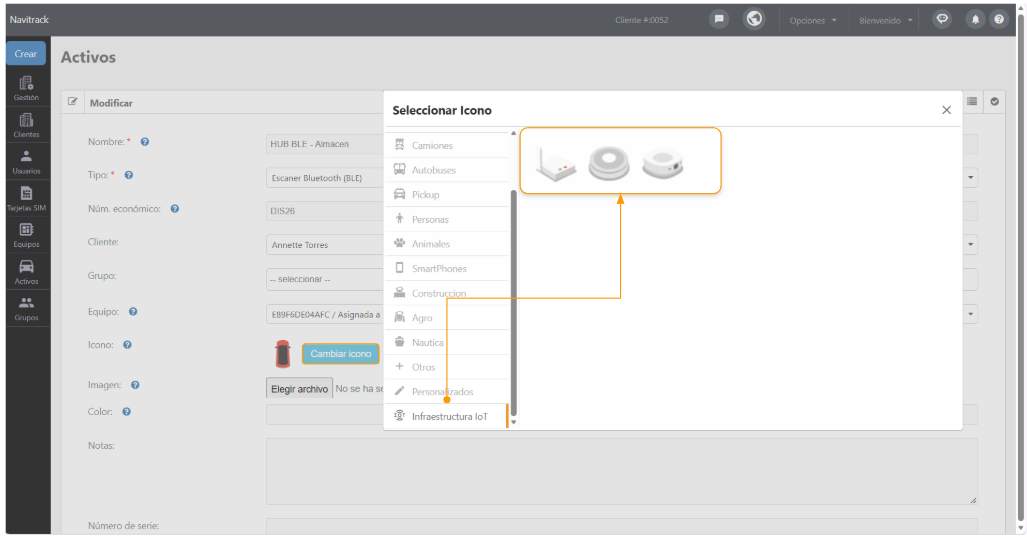Open the Usuarios sidebar section

tap(26, 162)
